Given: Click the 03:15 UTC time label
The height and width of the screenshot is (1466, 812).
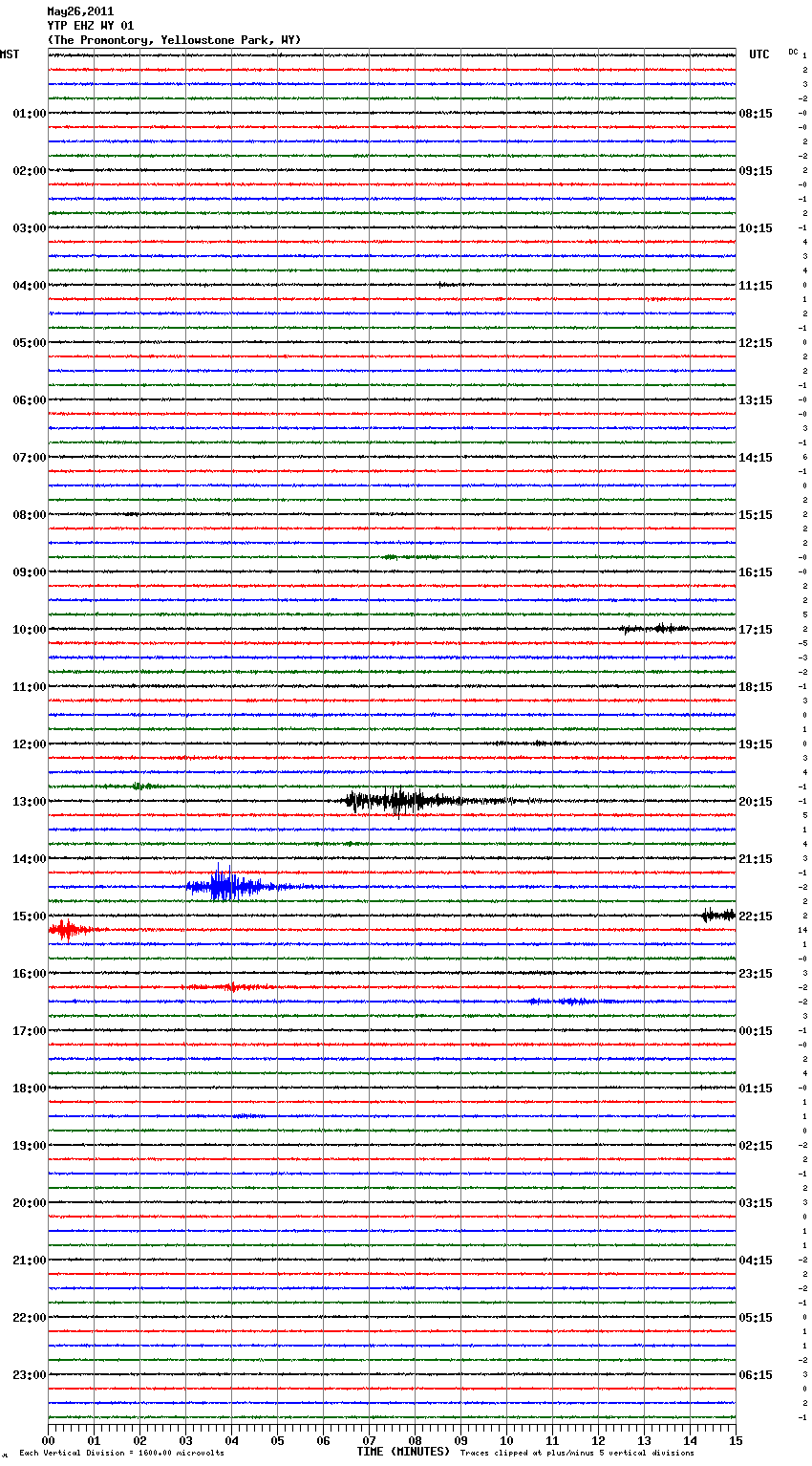Looking at the screenshot, I should point(756,1203).
